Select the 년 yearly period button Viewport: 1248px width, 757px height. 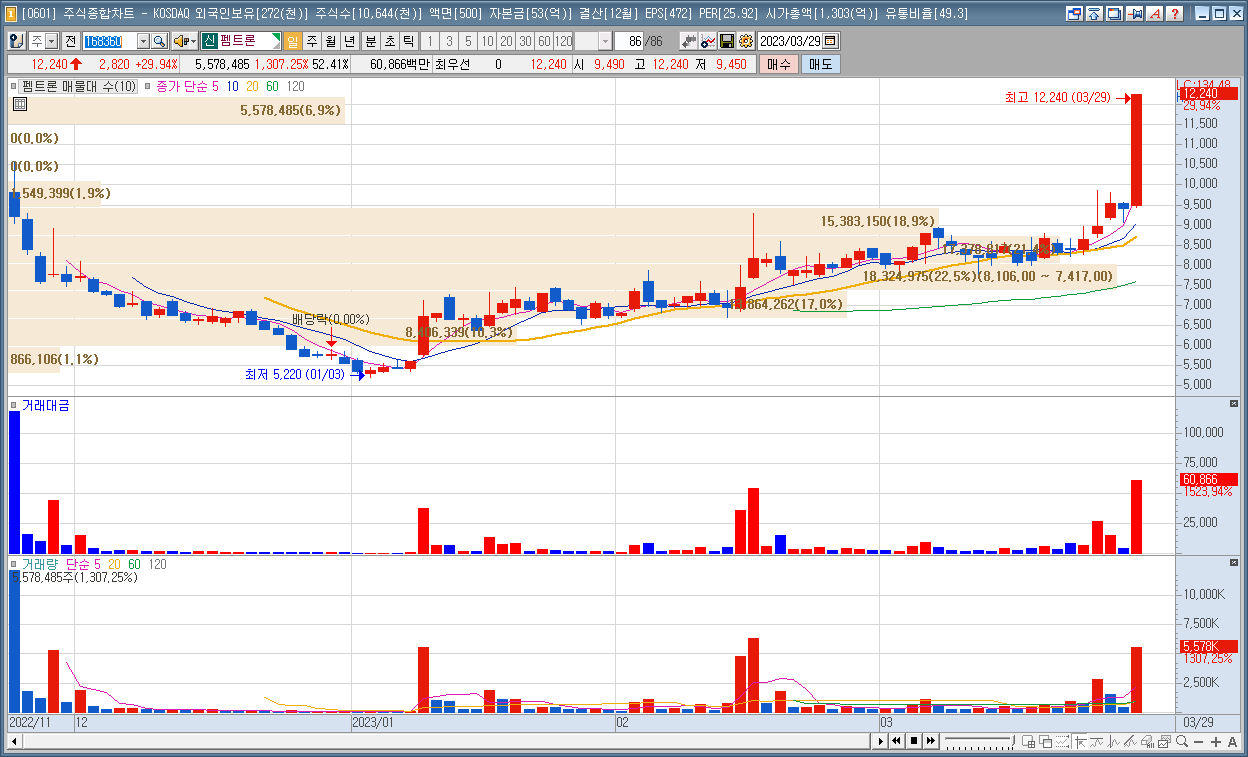[x=350, y=41]
